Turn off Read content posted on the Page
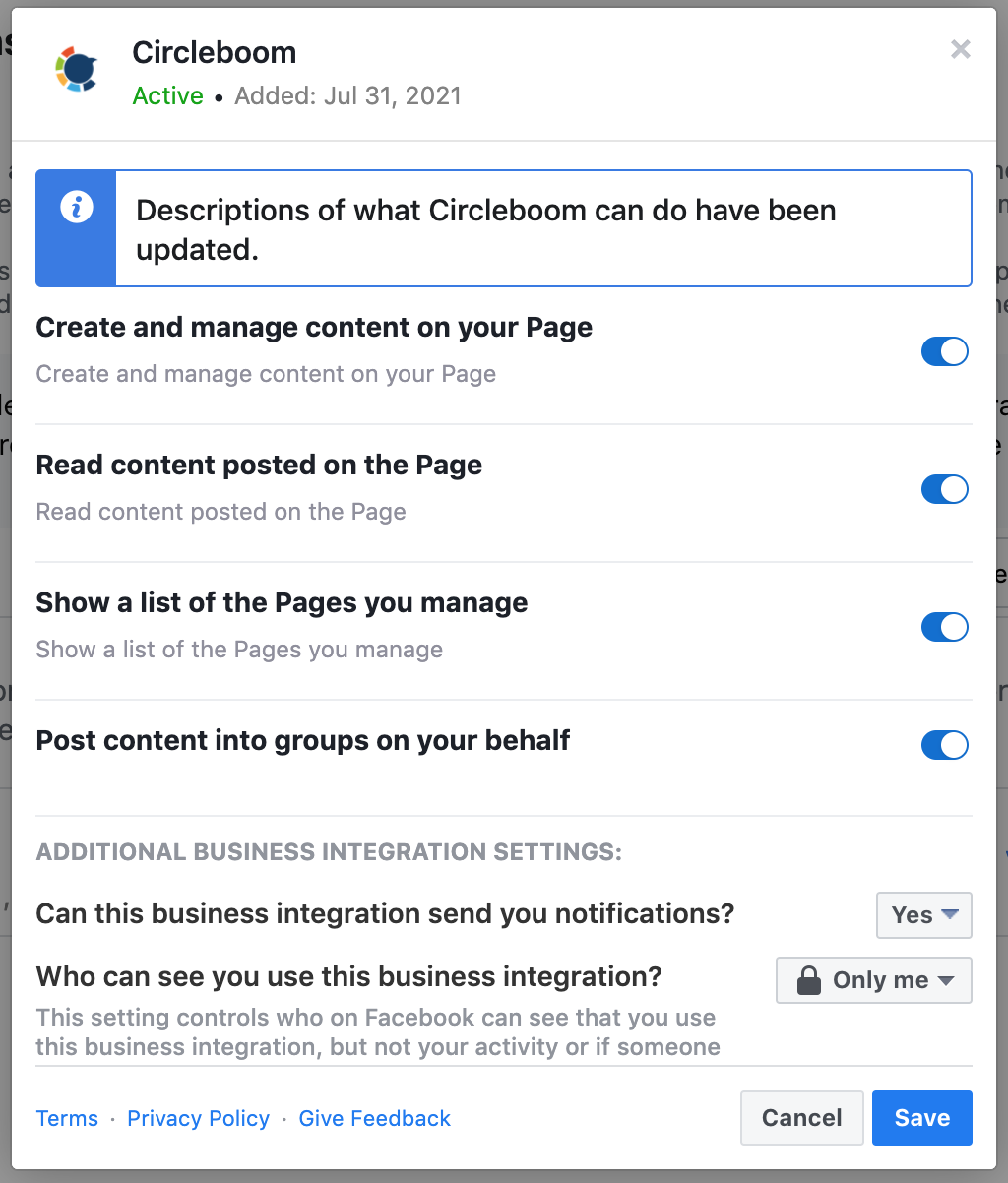 [x=945, y=489]
